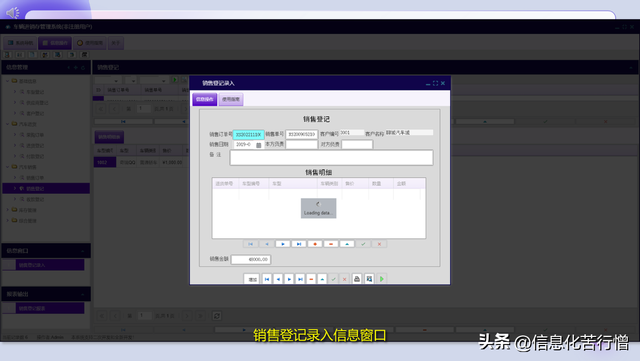Viewport: 640px width, 361px height.
Task: Open second filter dropdown in 销售登记 panel
Action: (x=133, y=80)
